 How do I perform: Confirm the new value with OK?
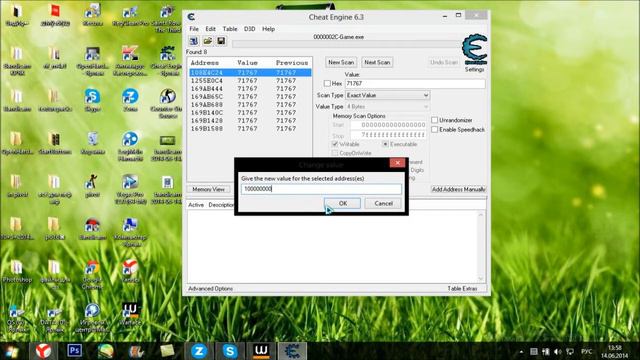point(342,203)
